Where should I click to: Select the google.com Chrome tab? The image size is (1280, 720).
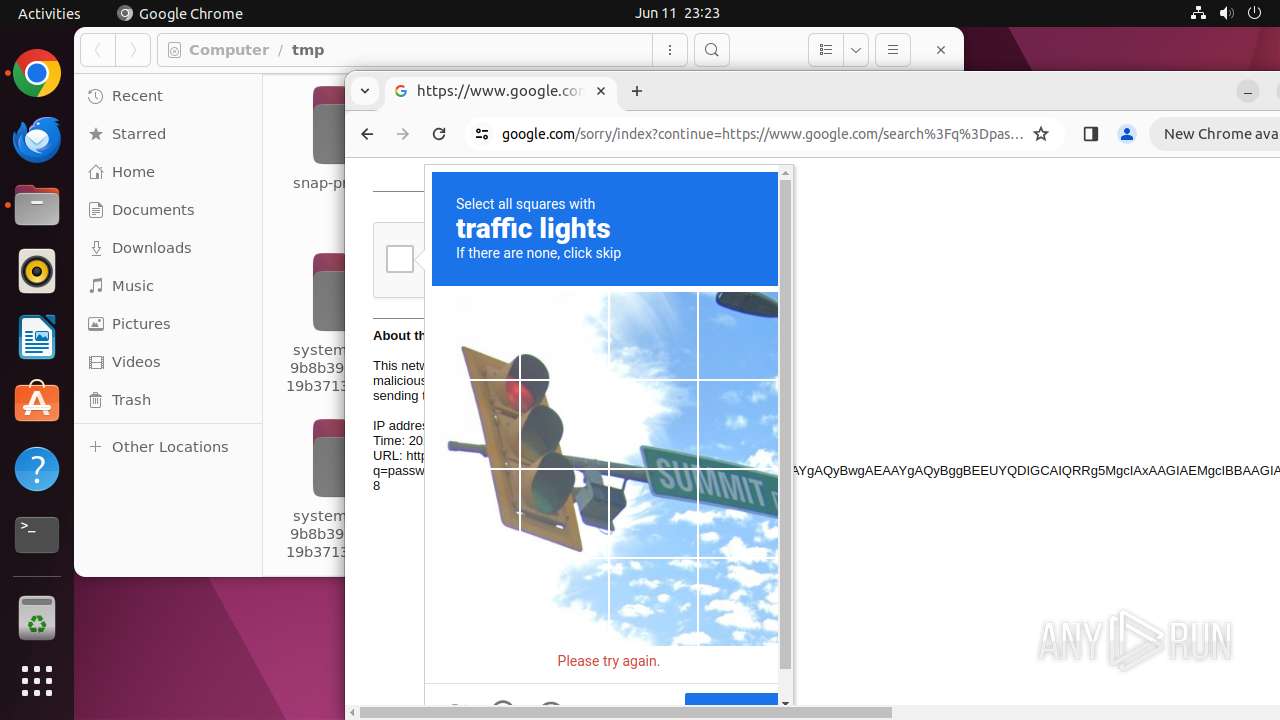[500, 91]
